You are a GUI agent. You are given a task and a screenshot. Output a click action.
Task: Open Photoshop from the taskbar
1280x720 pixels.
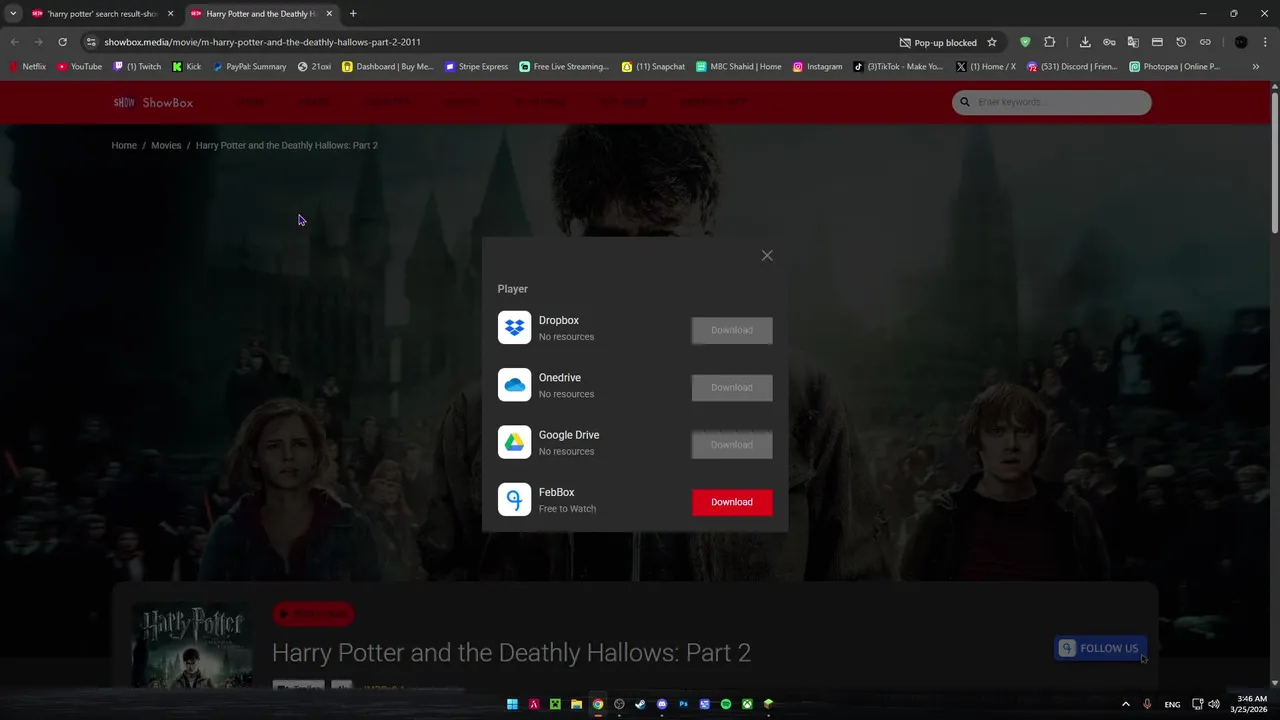coord(683,704)
